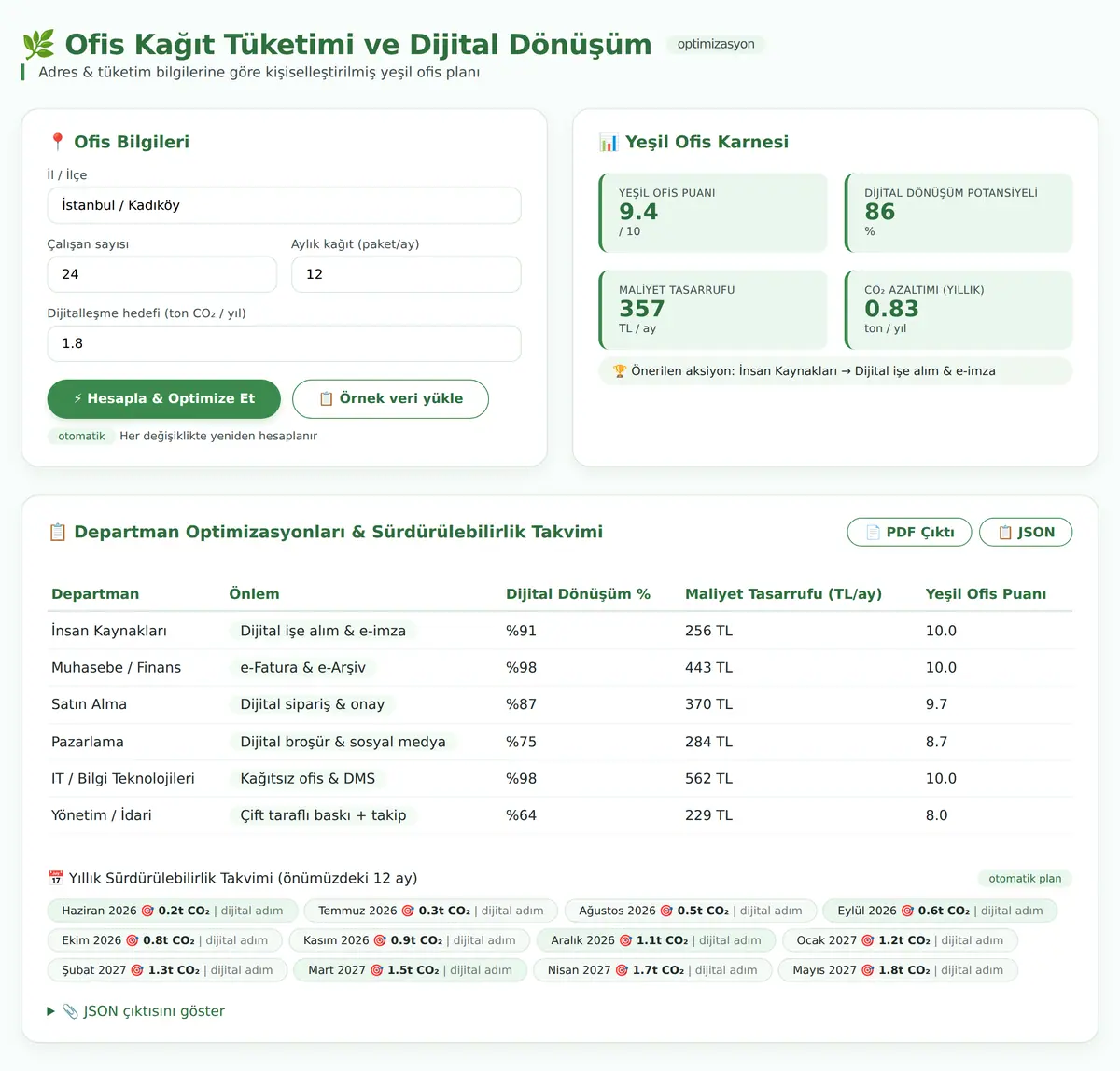The height and width of the screenshot is (1071, 1120).
Task: Click the Dijital işe alım & e-imza tag
Action: click(323, 631)
